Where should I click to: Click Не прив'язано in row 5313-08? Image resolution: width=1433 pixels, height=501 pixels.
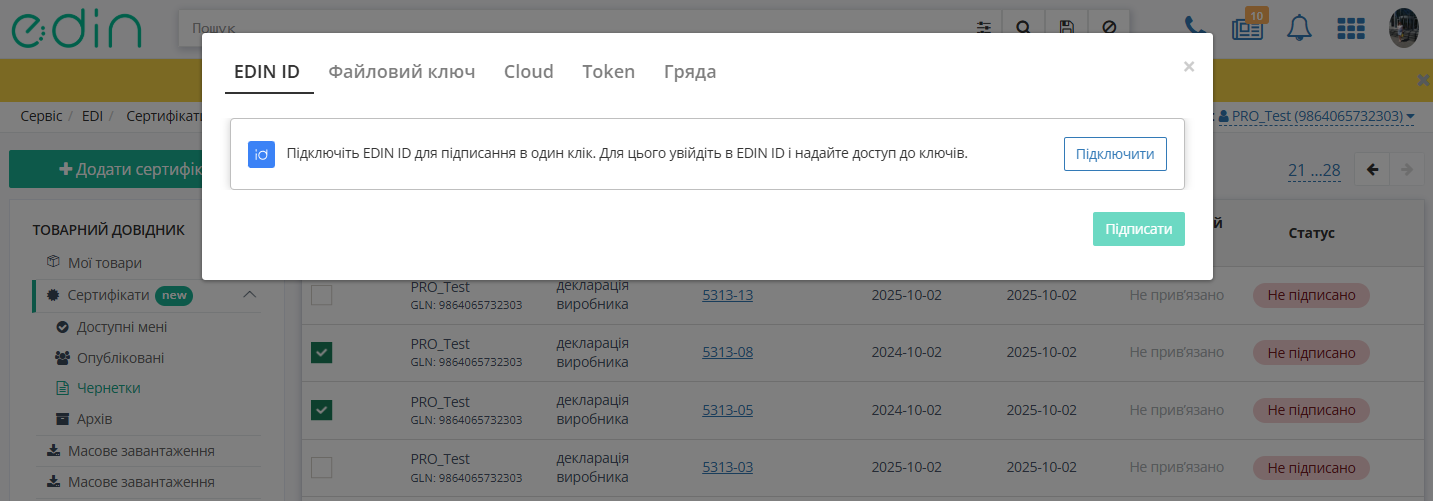point(1177,352)
